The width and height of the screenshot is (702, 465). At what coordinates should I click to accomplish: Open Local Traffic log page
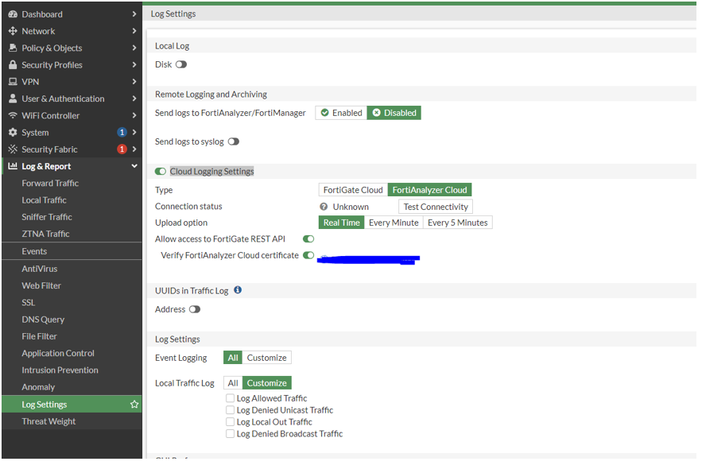tap(44, 200)
